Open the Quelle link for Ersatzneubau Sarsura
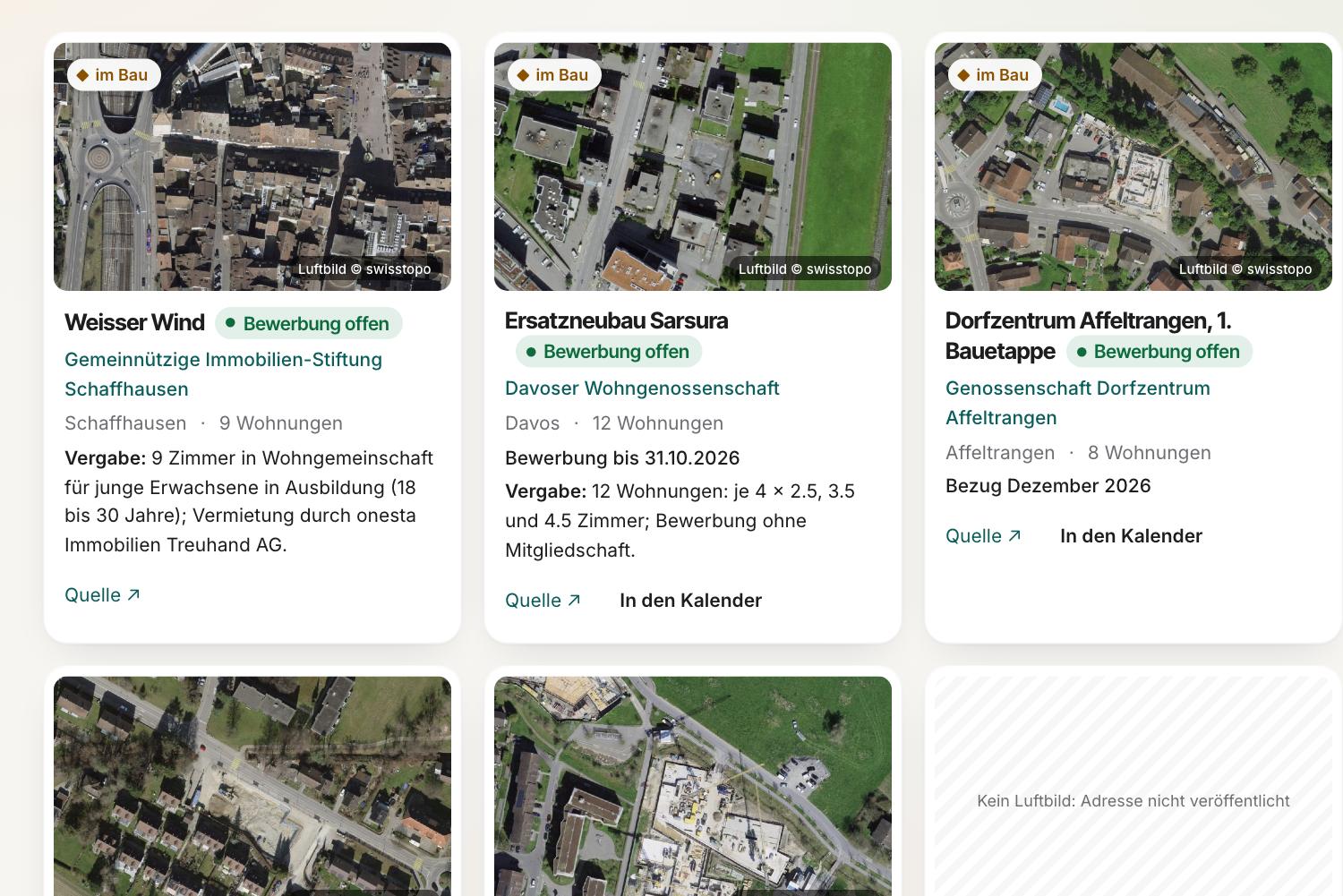Screen dimensions: 1343x896 point(543,601)
